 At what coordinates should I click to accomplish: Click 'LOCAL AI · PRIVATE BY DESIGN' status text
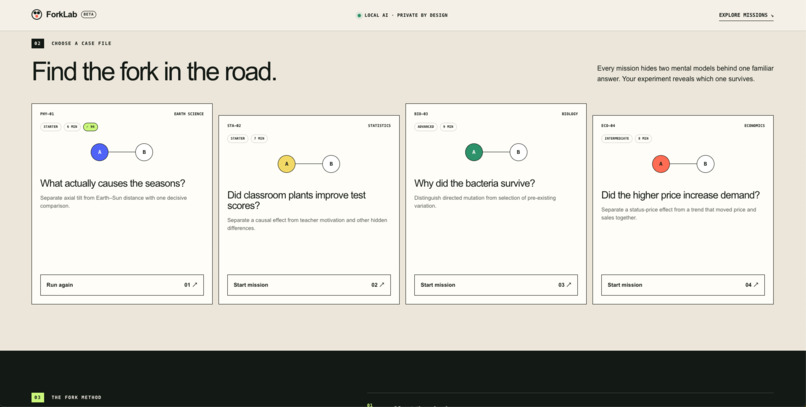[x=406, y=15]
